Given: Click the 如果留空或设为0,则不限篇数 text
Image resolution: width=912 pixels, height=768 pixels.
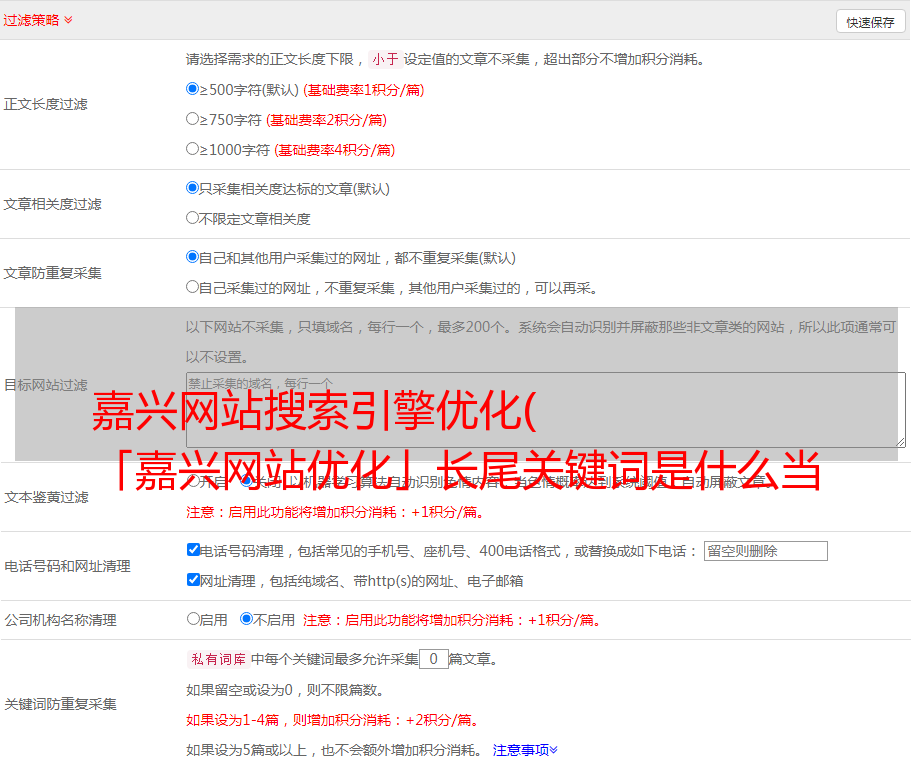Looking at the screenshot, I should pyautogui.click(x=286, y=690).
